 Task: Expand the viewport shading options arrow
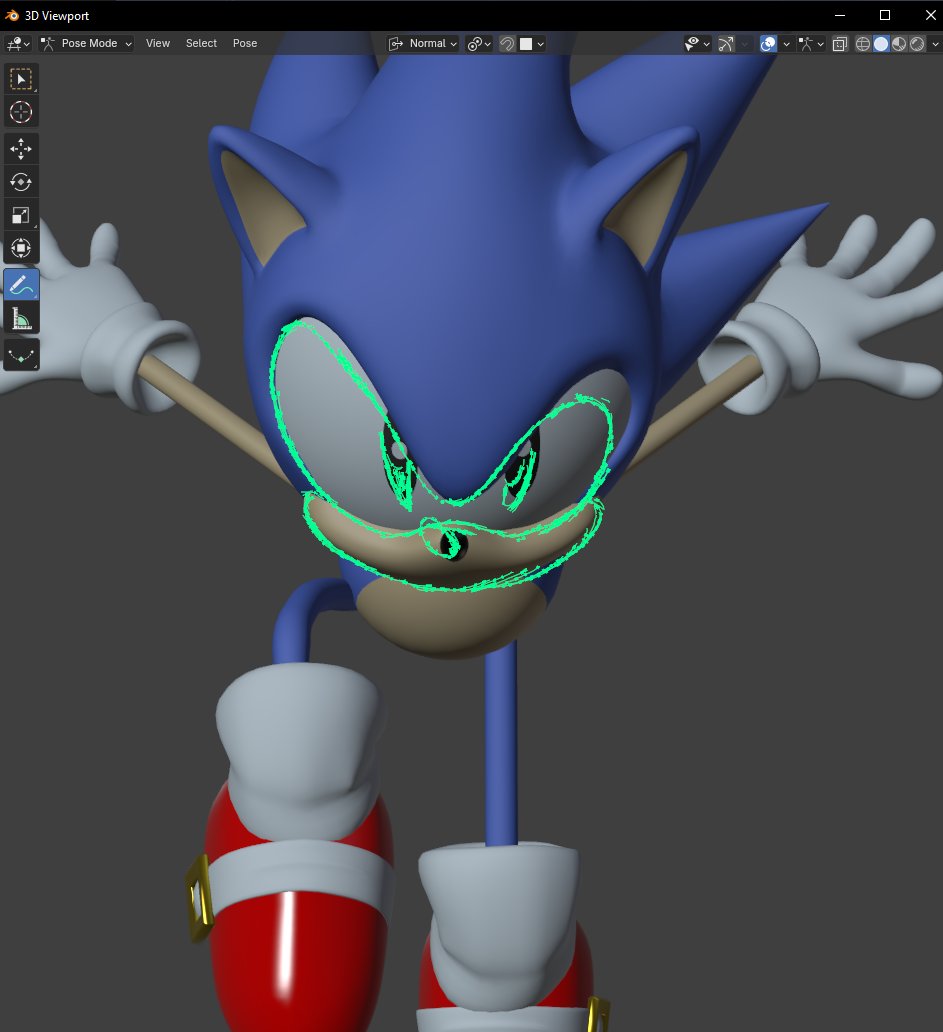[x=935, y=44]
